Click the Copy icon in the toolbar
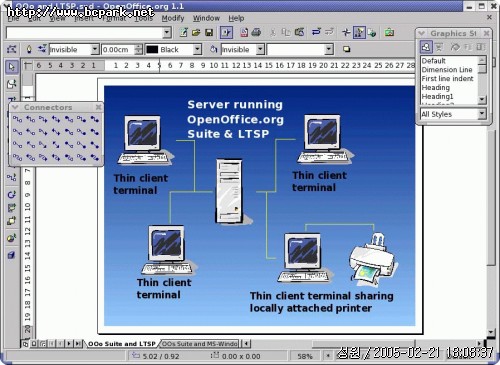The width and height of the screenshot is (500, 365). click(286, 32)
